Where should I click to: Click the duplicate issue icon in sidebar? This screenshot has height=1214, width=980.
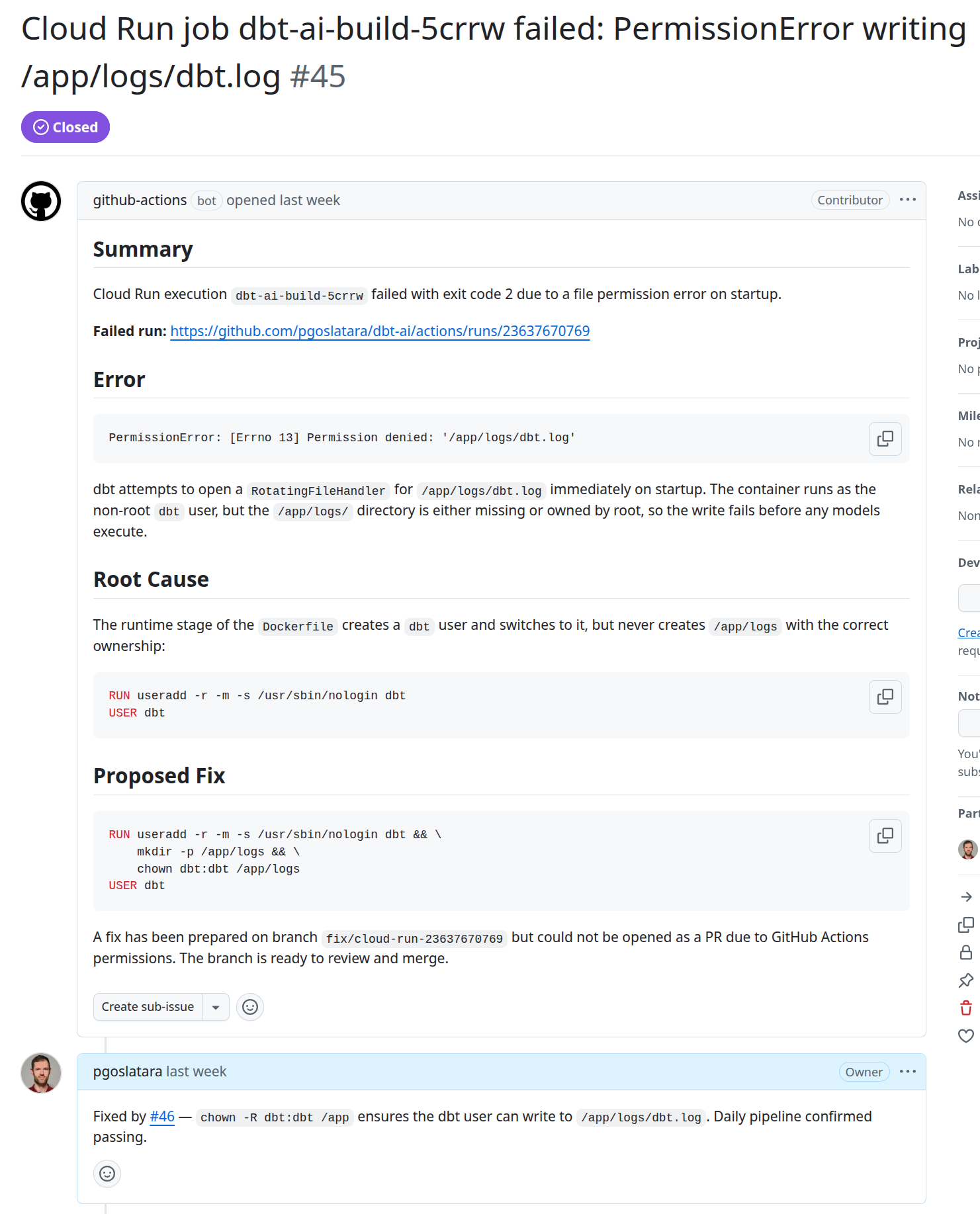(x=966, y=925)
